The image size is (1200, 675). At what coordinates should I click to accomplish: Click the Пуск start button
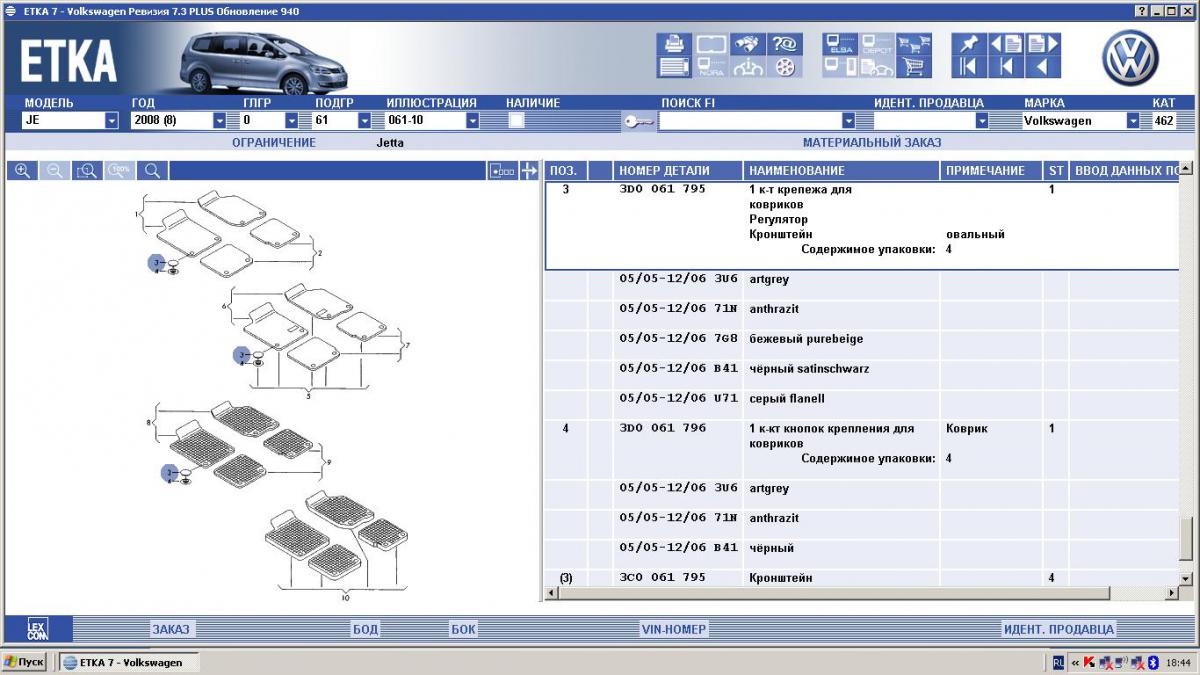tap(24, 662)
